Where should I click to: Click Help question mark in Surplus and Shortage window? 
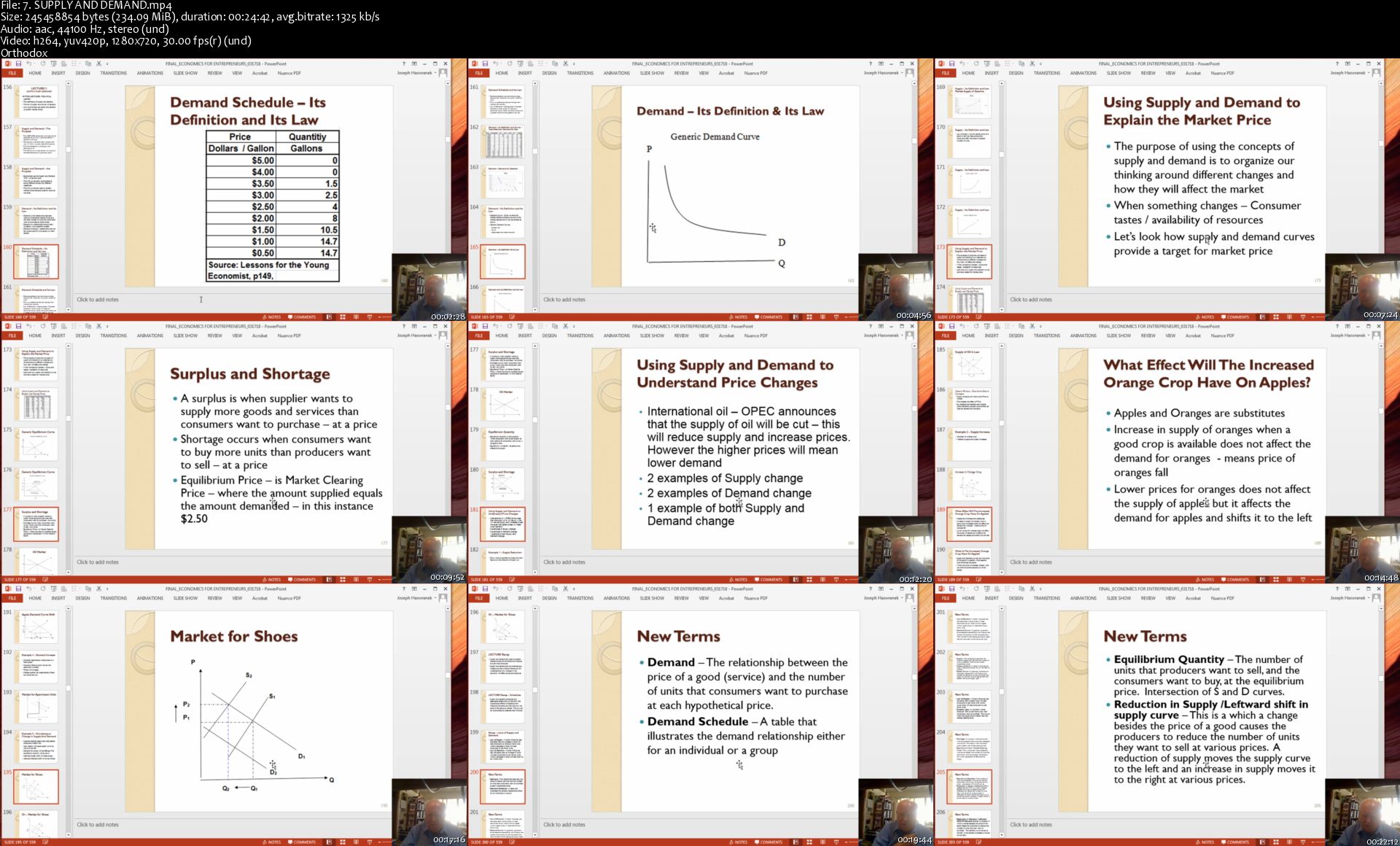tap(403, 326)
